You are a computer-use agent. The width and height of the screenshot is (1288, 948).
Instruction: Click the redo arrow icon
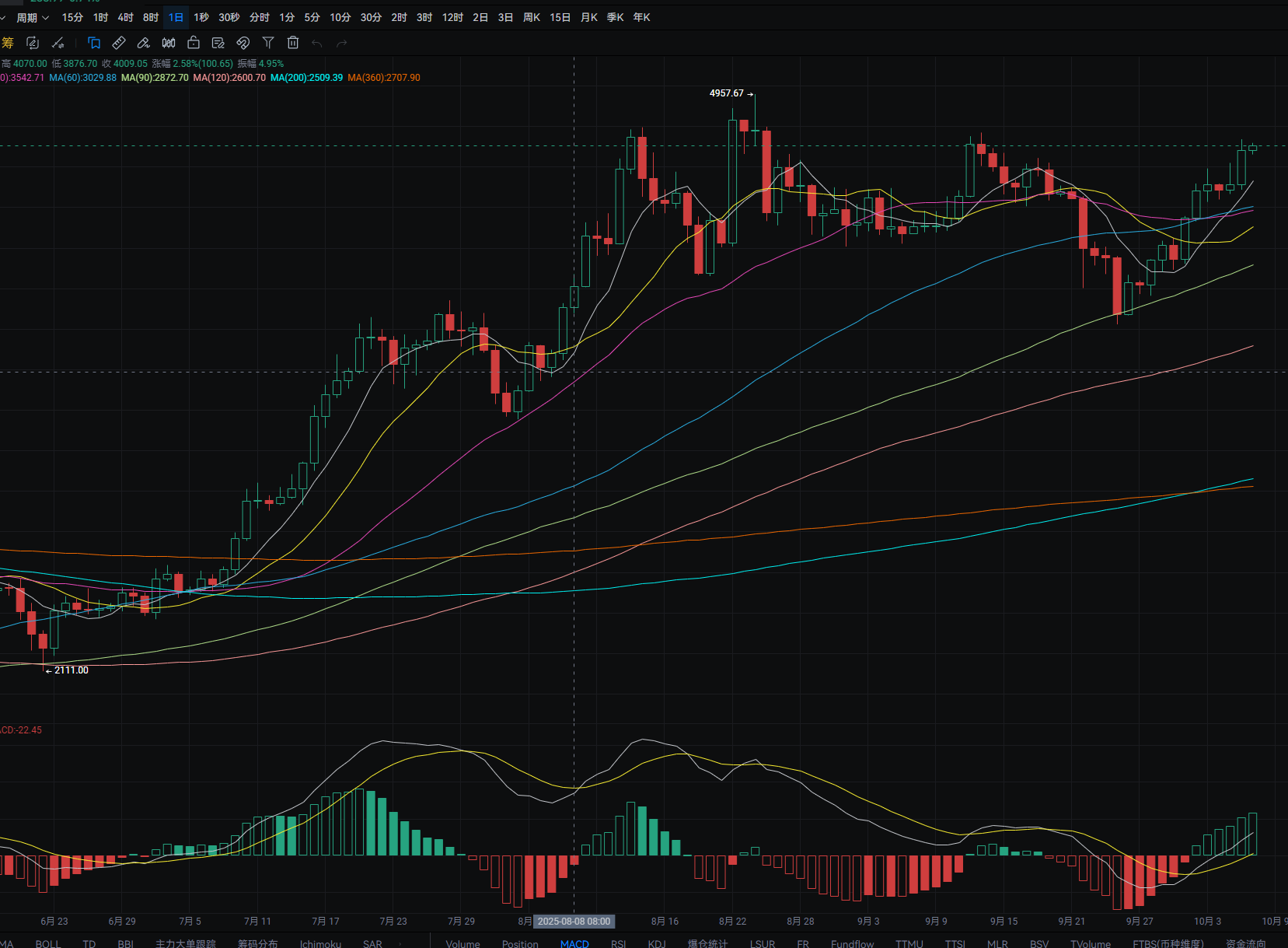[342, 44]
